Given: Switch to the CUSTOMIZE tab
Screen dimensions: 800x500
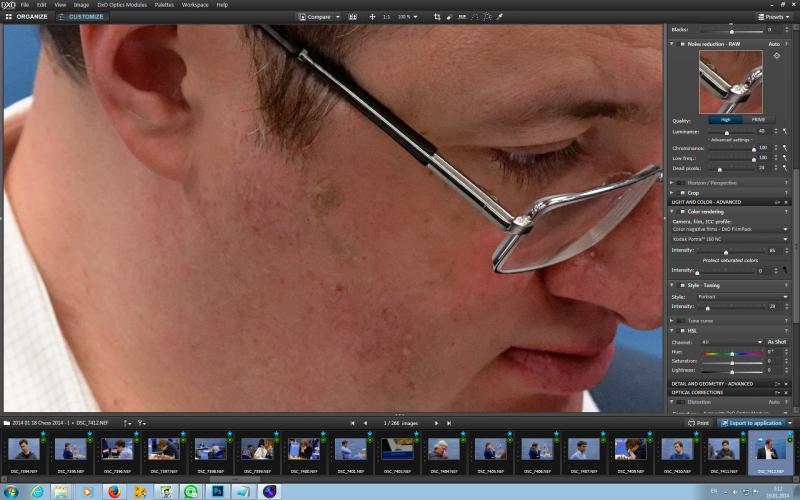Looking at the screenshot, I should click(x=81, y=17).
